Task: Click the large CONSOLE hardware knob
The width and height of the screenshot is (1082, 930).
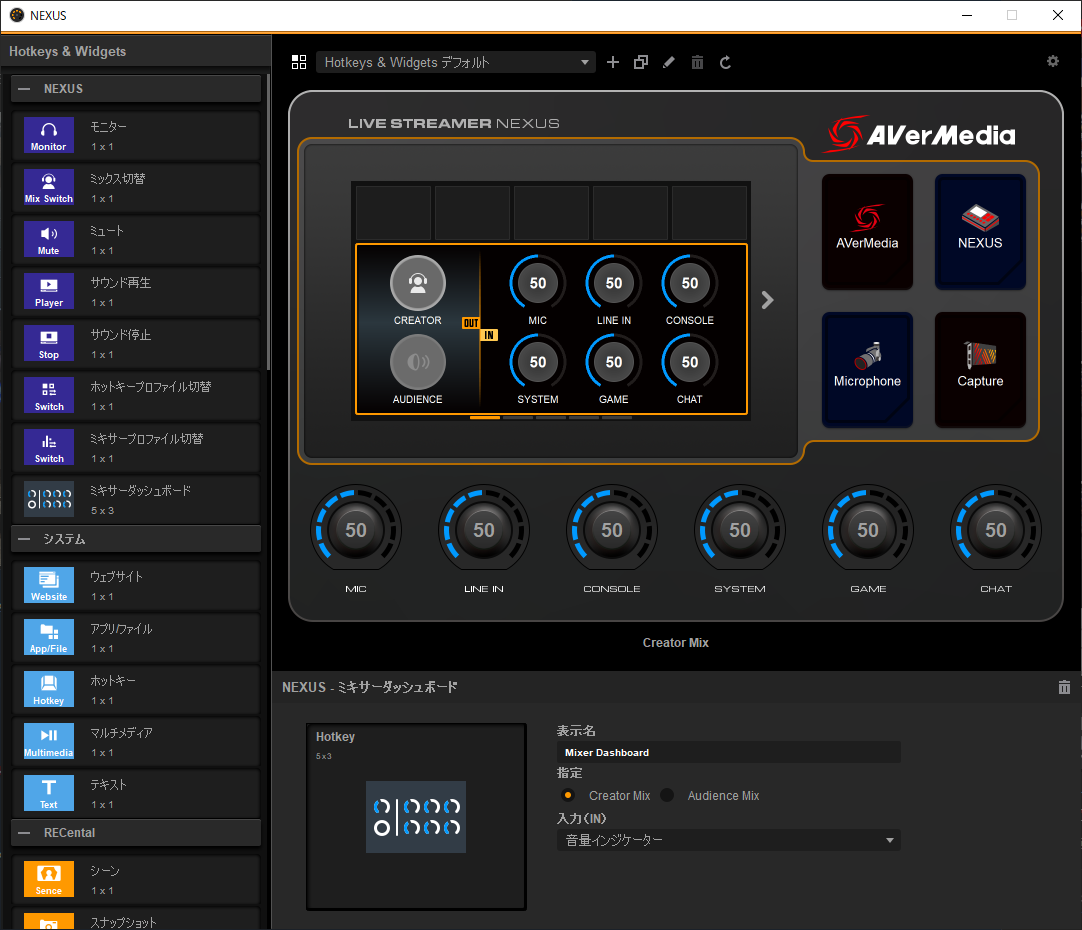Action: tap(612, 529)
